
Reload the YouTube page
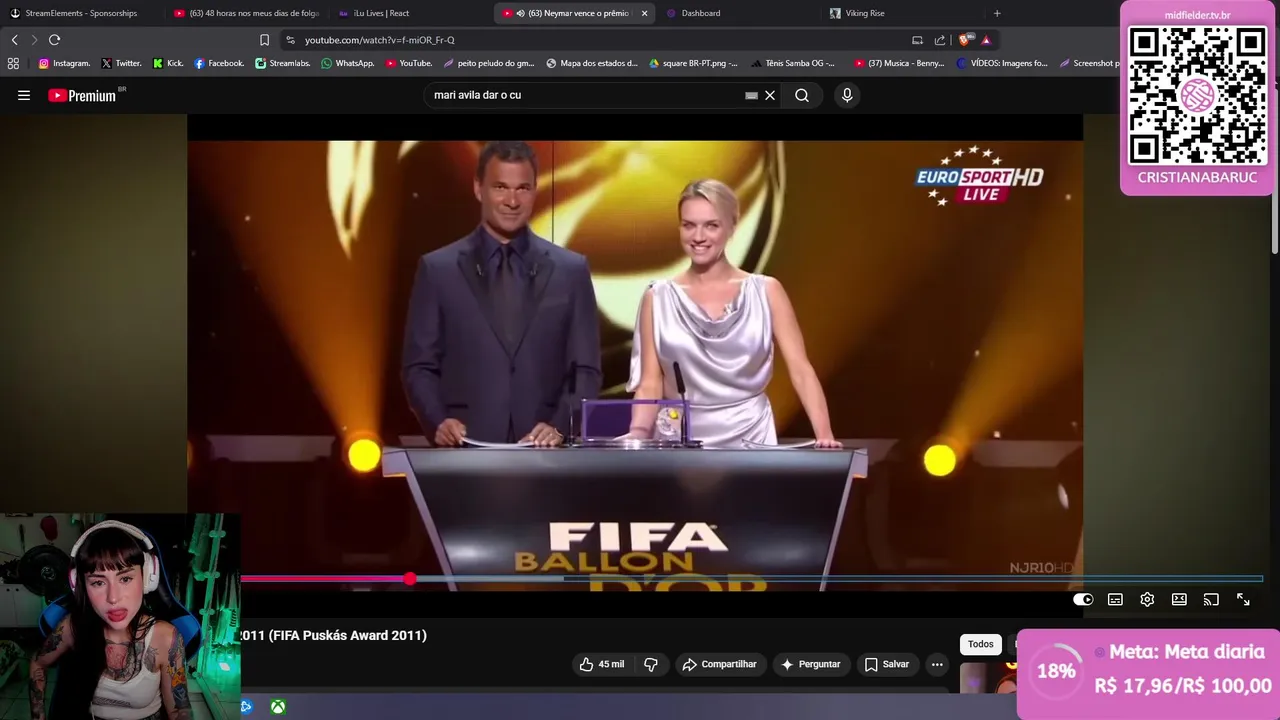(x=54, y=40)
